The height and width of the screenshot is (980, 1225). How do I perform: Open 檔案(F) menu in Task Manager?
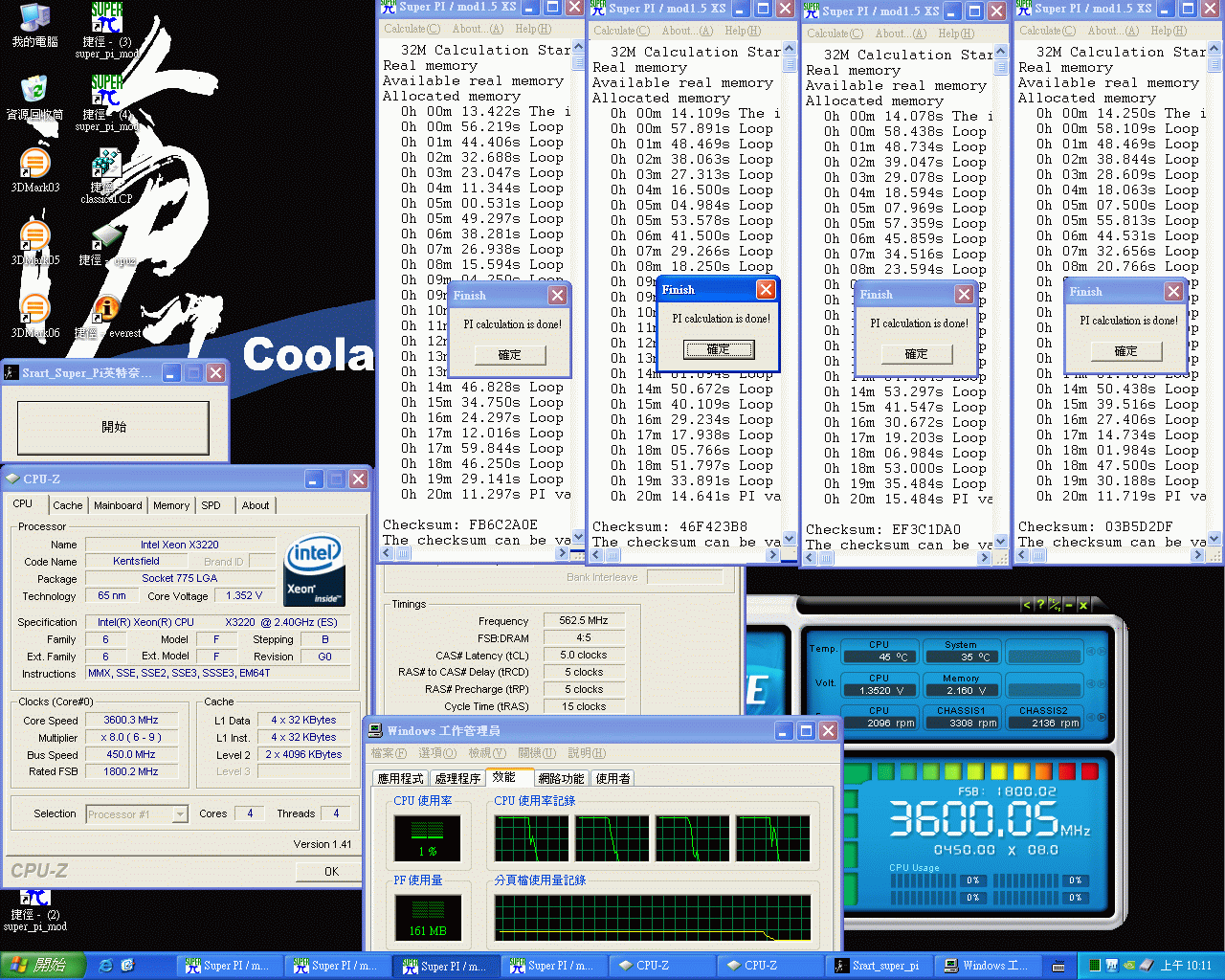(389, 753)
